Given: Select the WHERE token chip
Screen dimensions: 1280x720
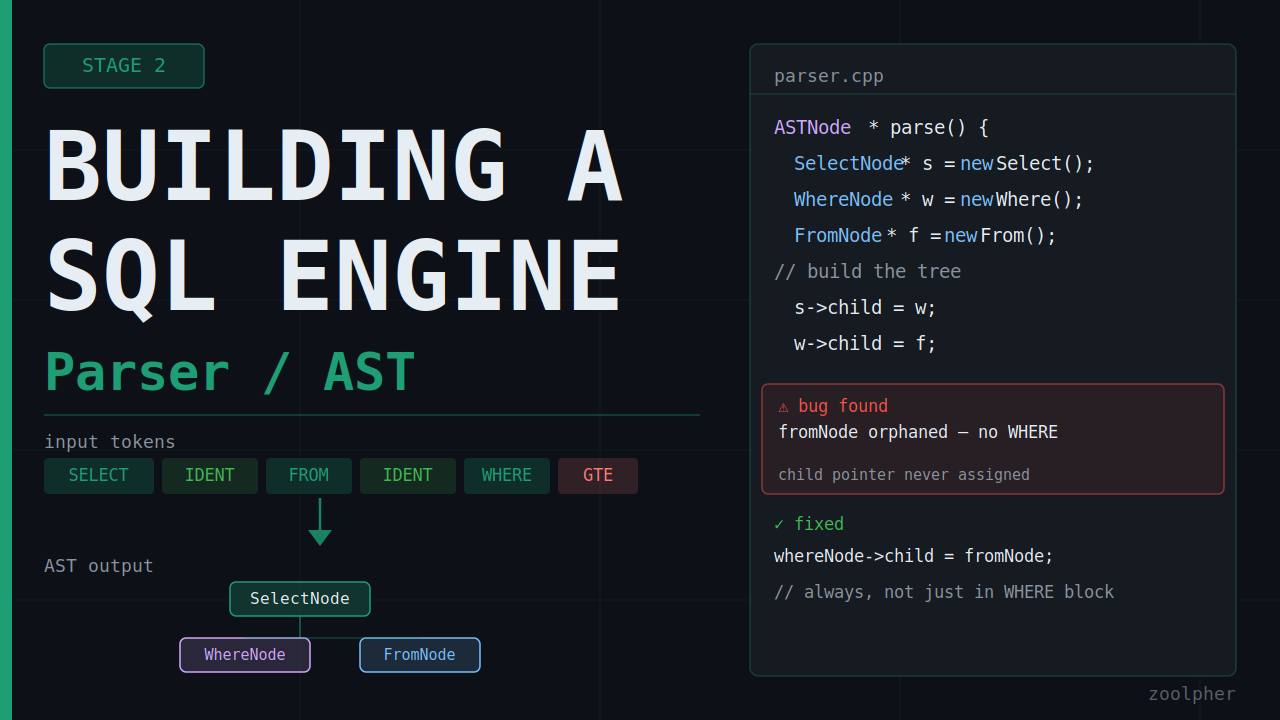Looking at the screenshot, I should pos(507,476).
